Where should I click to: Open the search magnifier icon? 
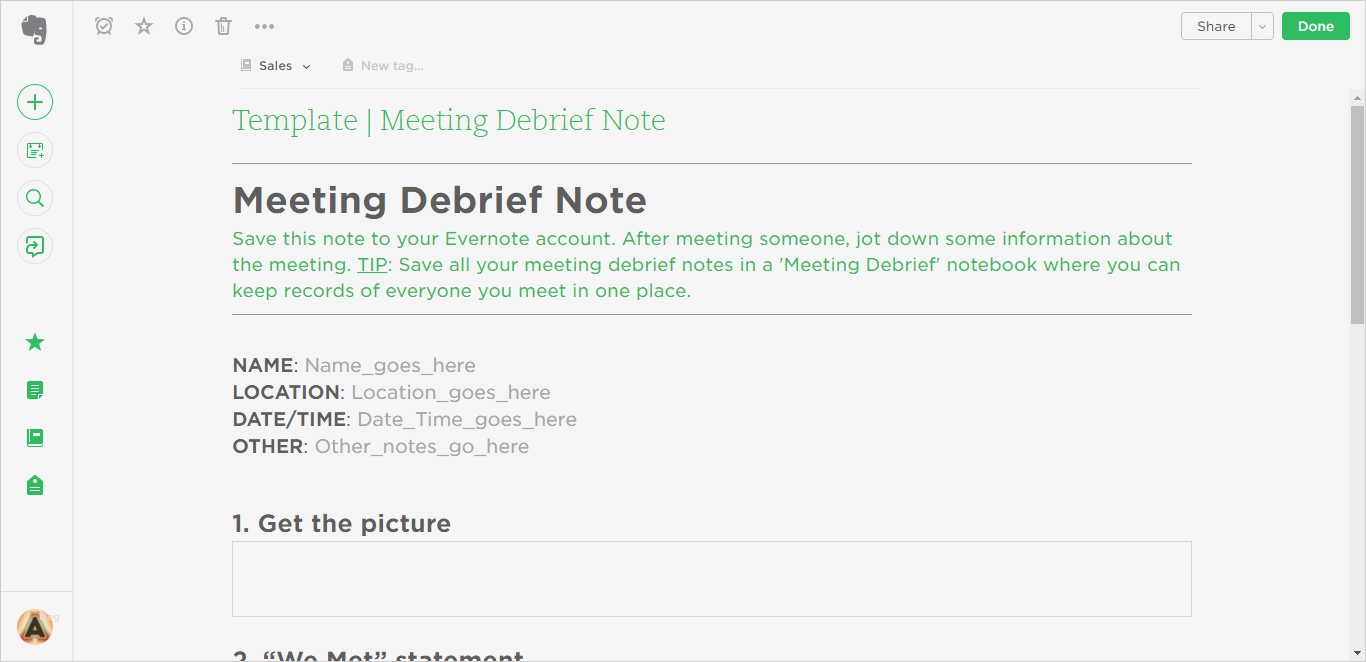point(35,198)
